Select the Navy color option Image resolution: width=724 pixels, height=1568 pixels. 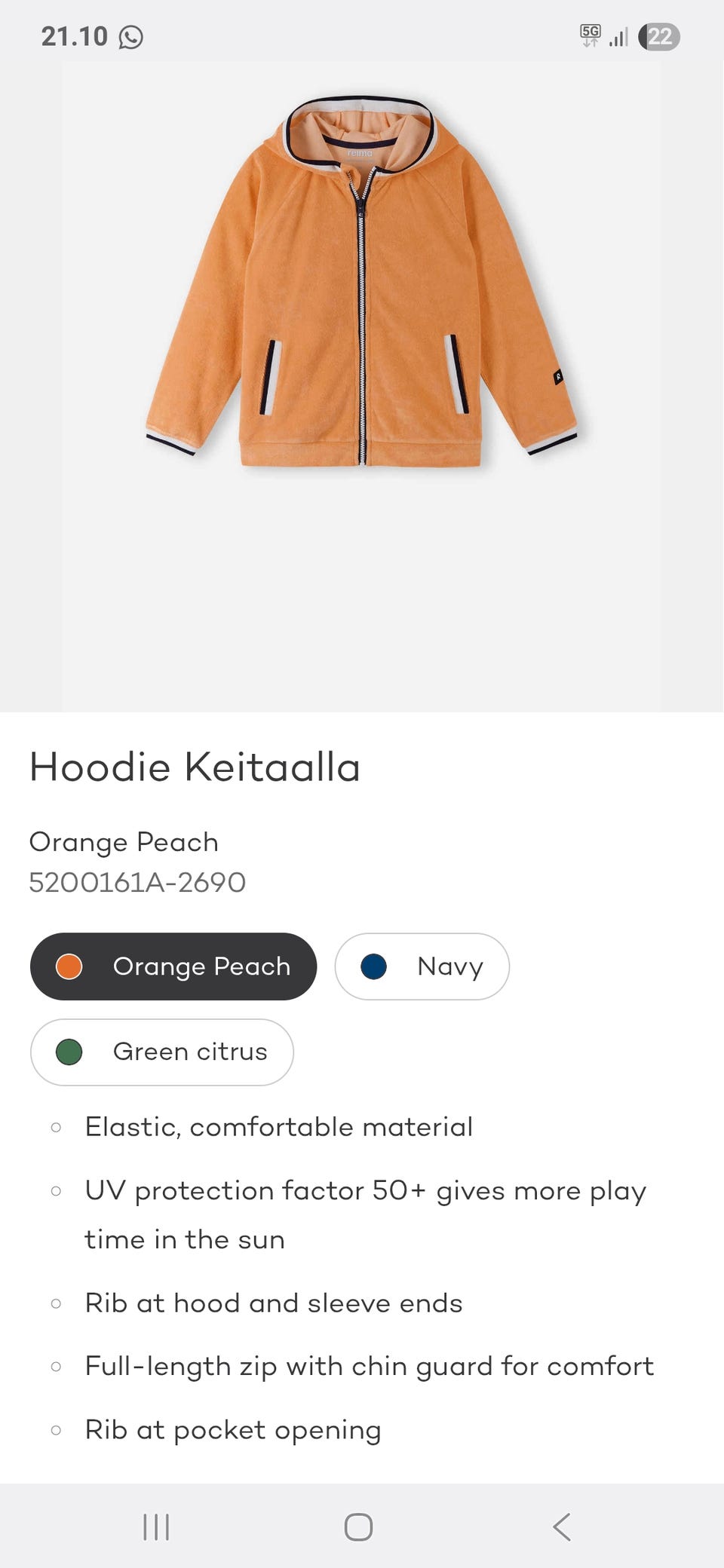point(422,966)
